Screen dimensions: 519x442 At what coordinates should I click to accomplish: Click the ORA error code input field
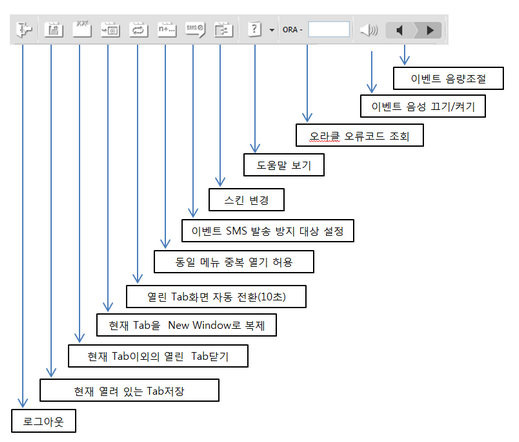pos(329,29)
